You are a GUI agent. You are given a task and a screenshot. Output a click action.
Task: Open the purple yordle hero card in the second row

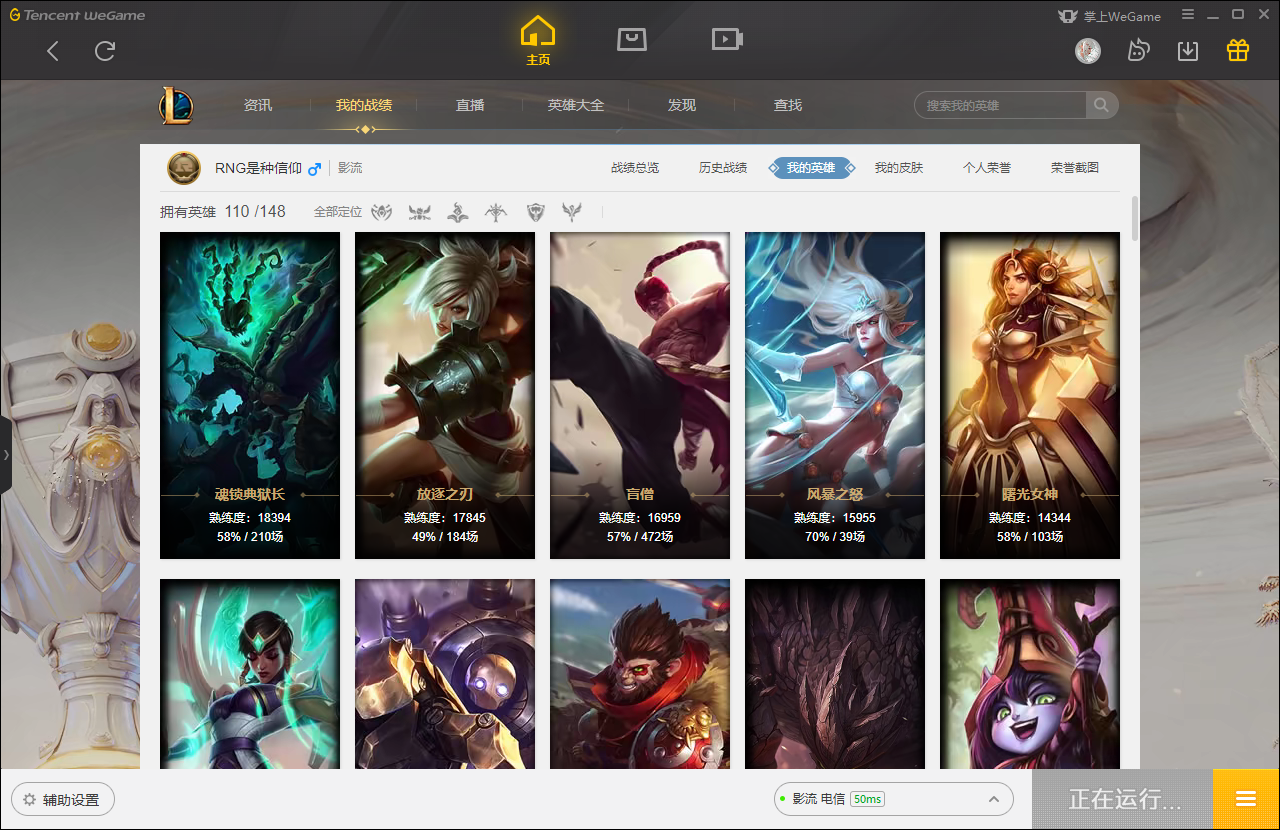tap(1030, 674)
